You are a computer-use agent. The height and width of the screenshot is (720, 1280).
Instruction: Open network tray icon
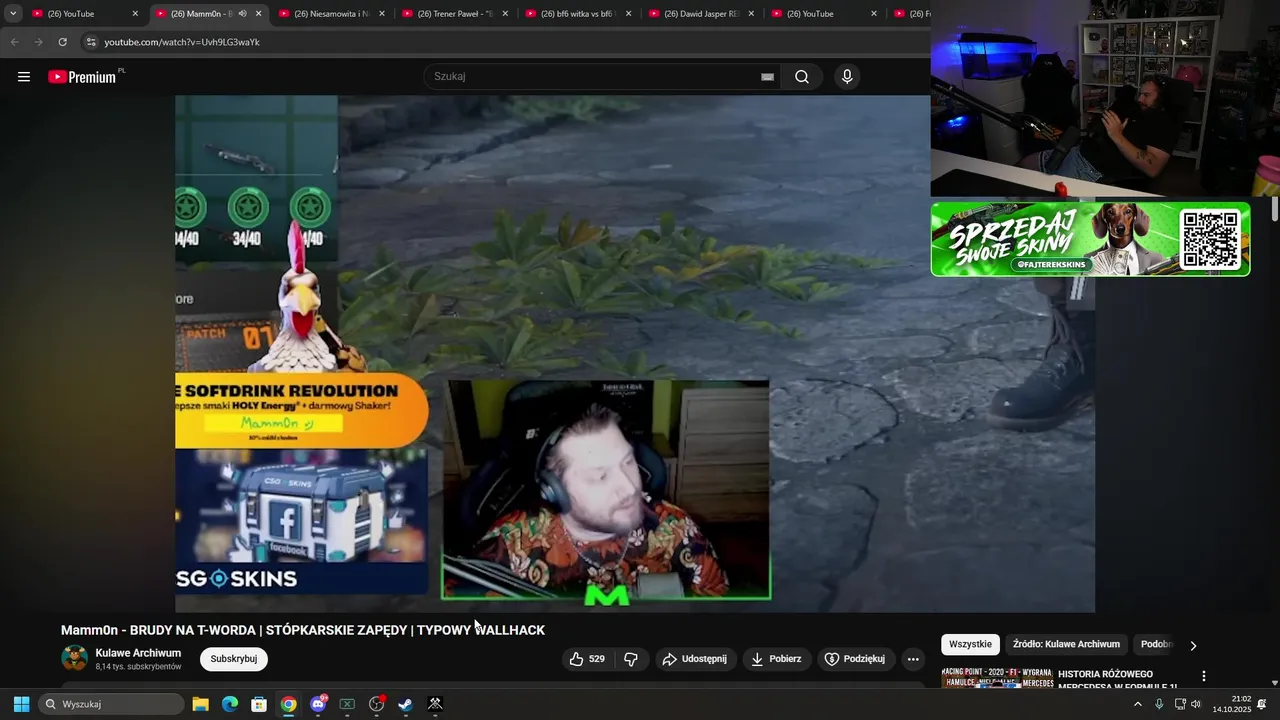[x=1180, y=704]
